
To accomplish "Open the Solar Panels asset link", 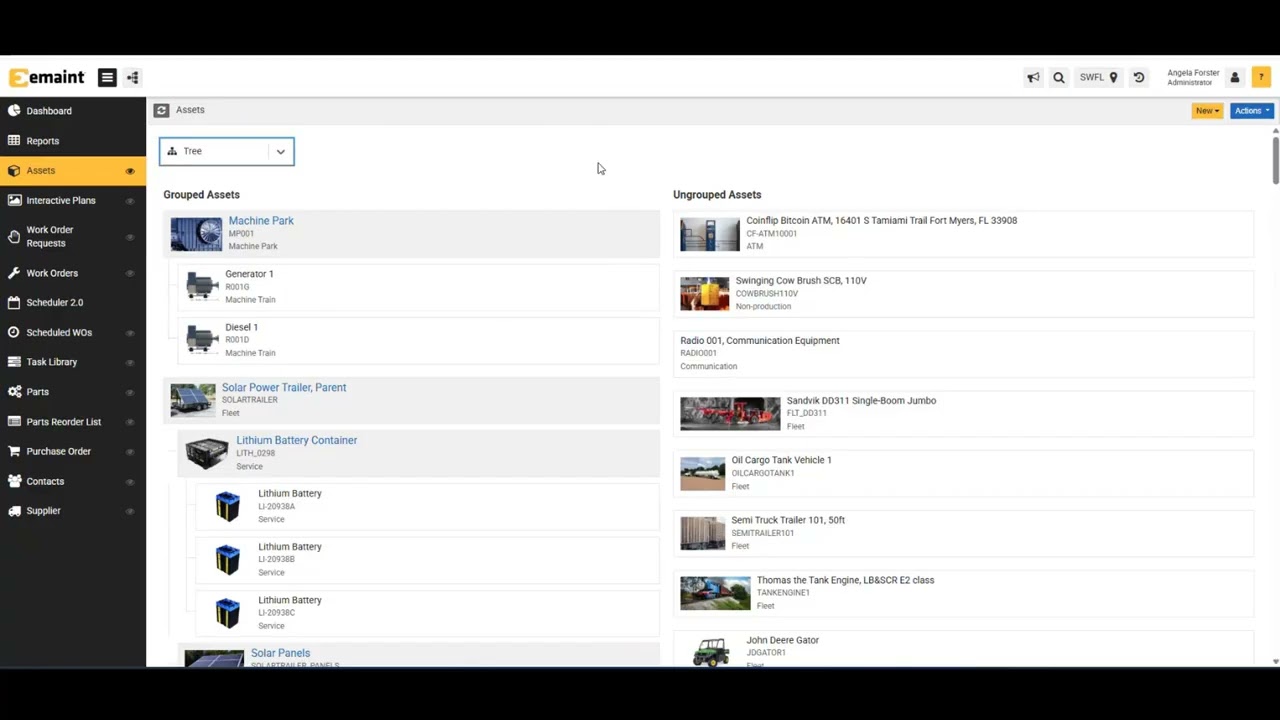I will (280, 653).
